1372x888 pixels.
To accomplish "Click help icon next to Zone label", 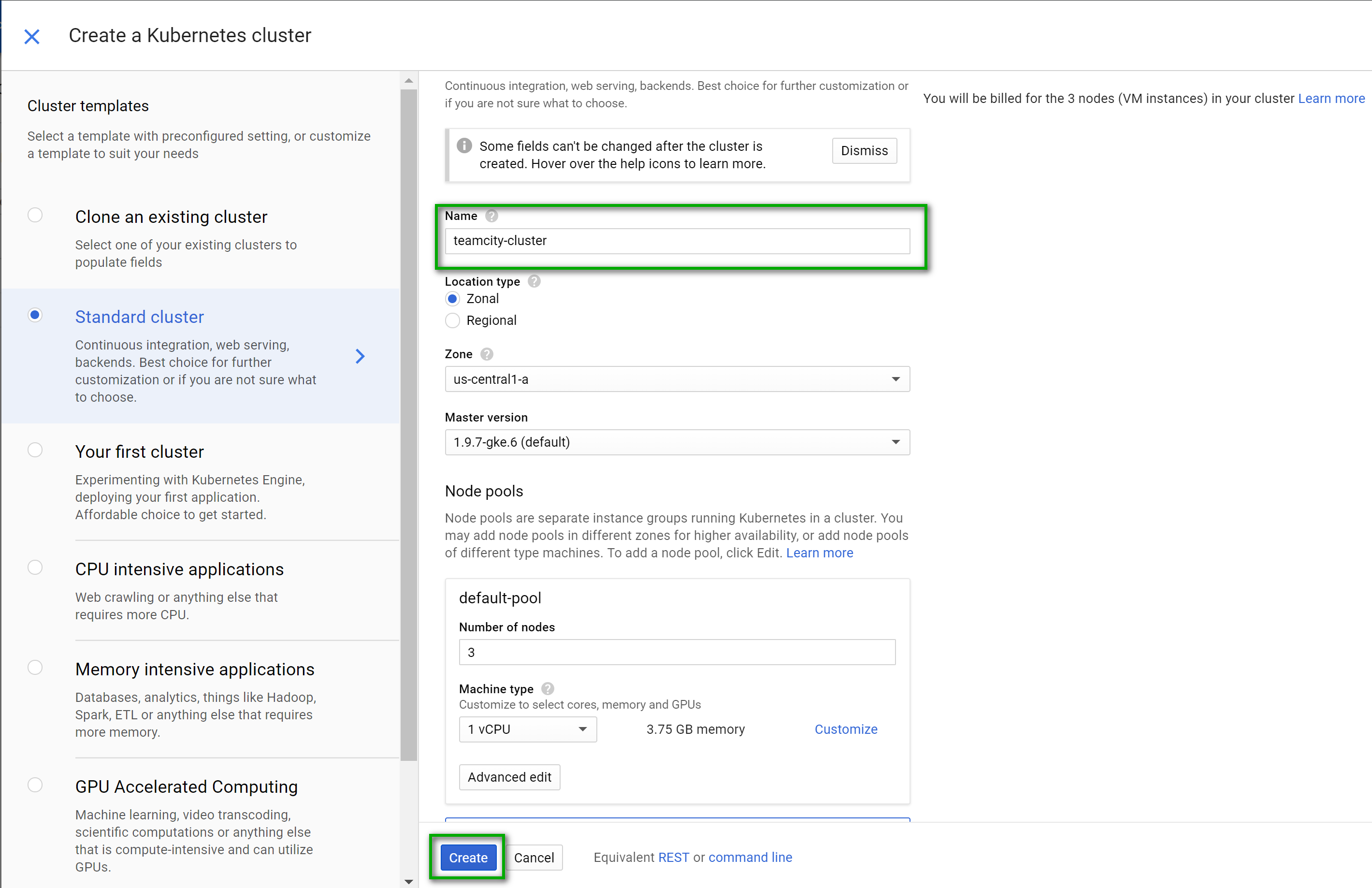I will (x=487, y=354).
